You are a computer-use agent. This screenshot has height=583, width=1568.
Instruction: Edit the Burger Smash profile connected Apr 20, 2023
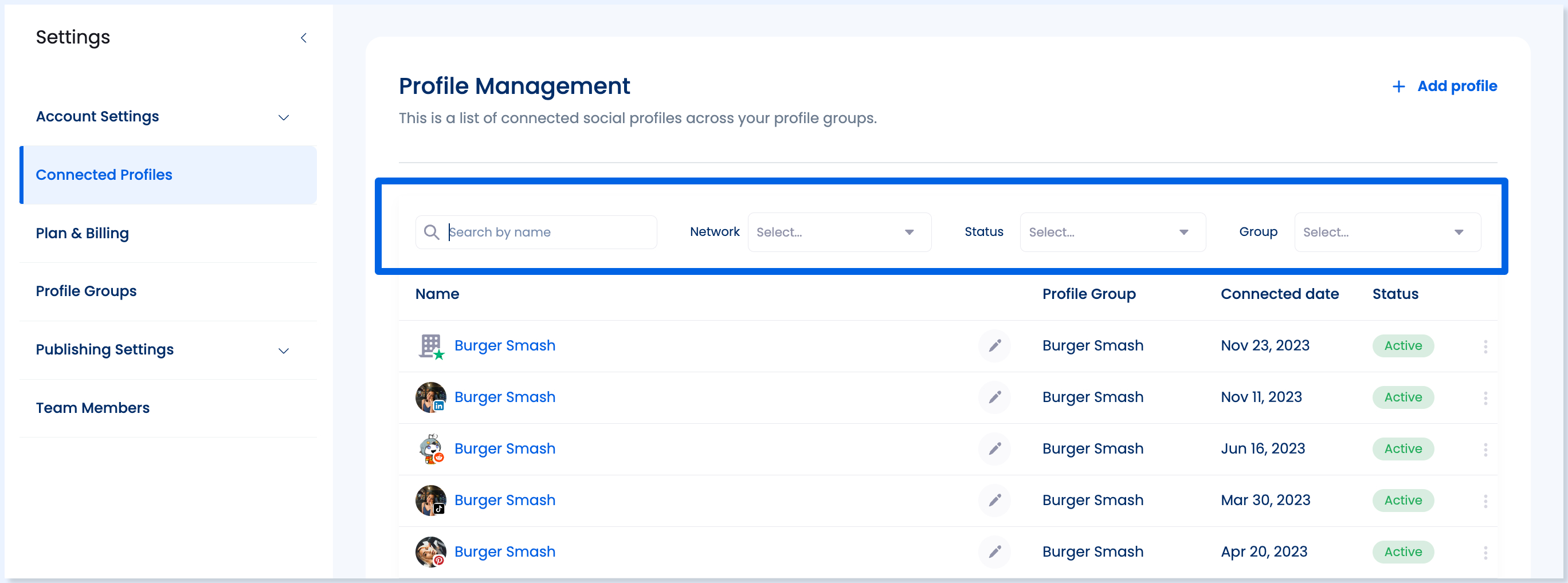tap(994, 552)
